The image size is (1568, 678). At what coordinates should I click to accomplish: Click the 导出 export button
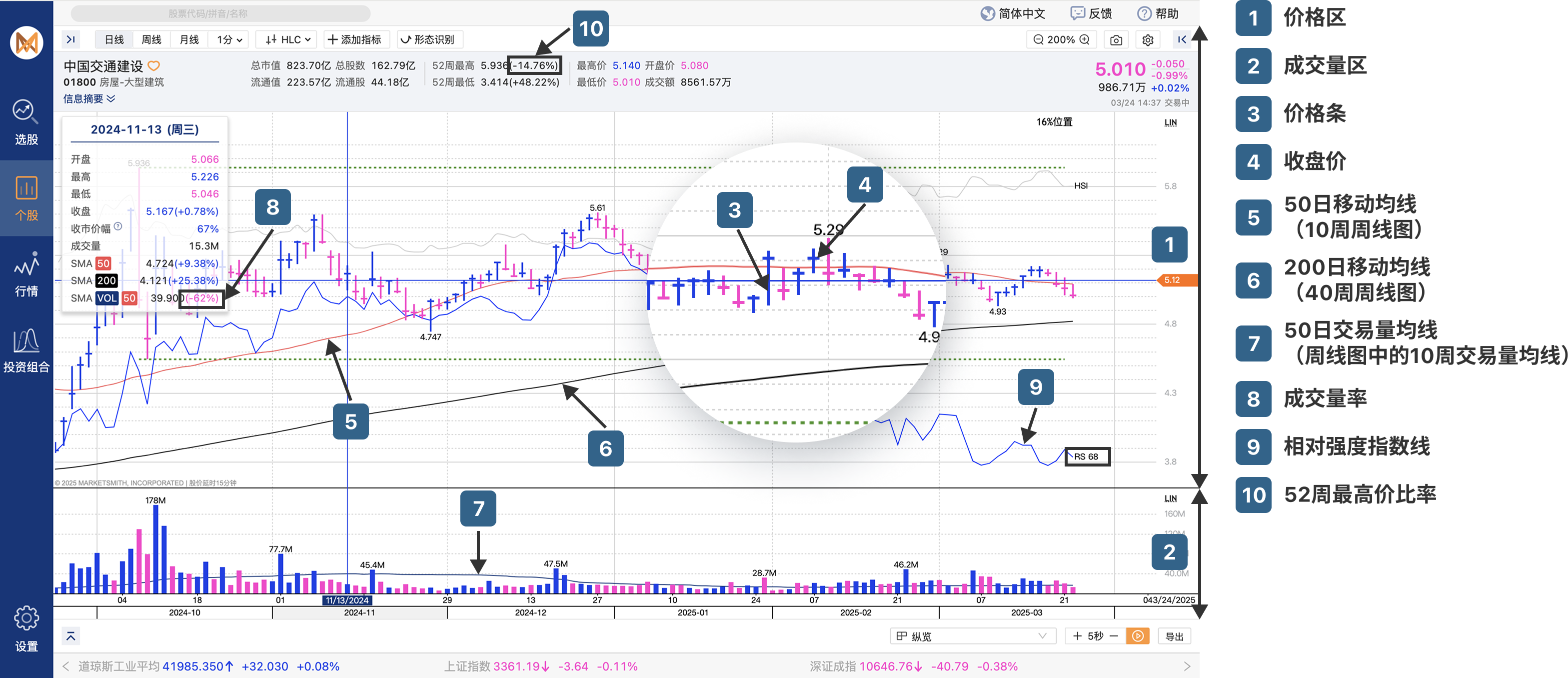pos(1174,636)
